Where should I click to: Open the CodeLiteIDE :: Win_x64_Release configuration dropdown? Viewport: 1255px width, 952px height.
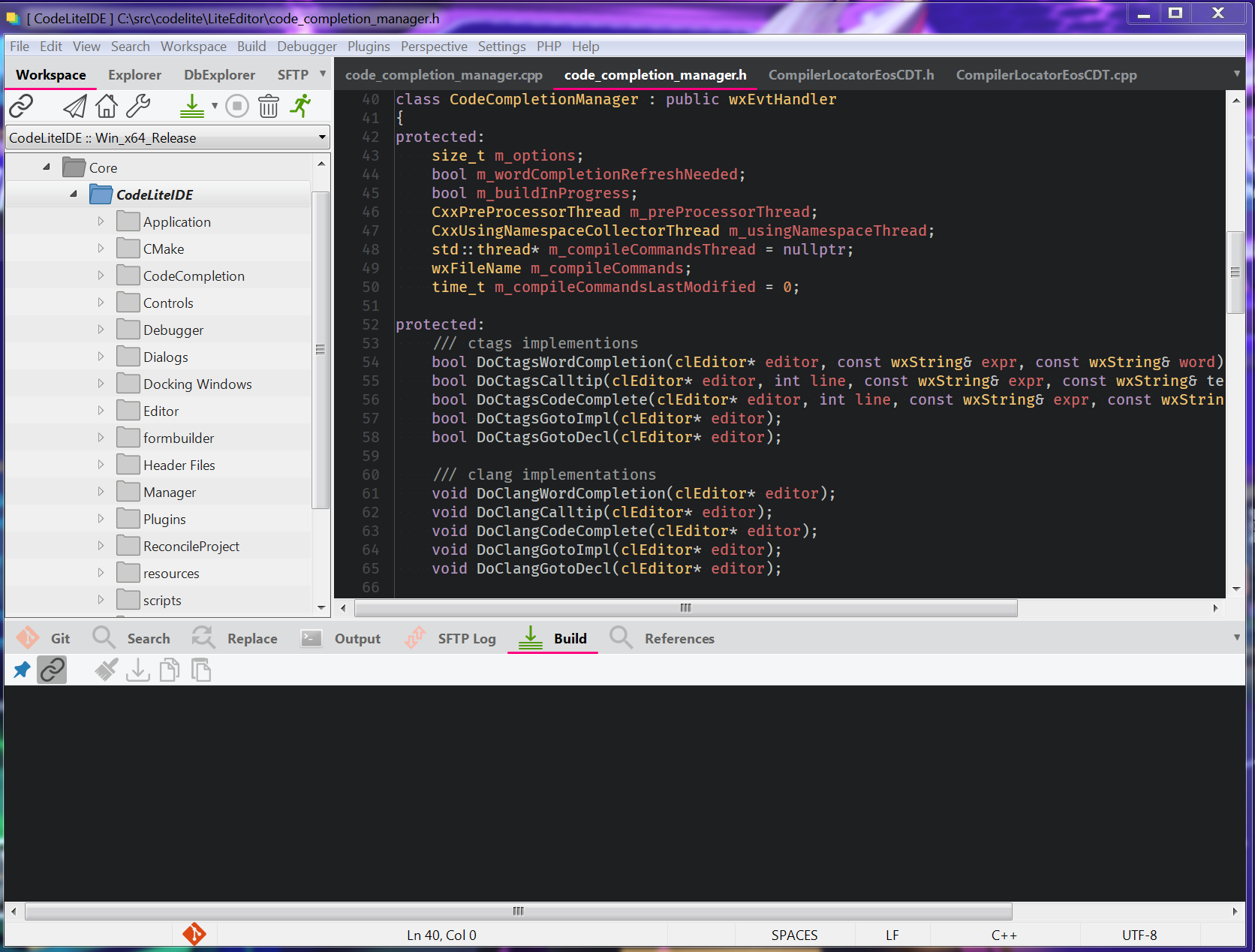[167, 137]
